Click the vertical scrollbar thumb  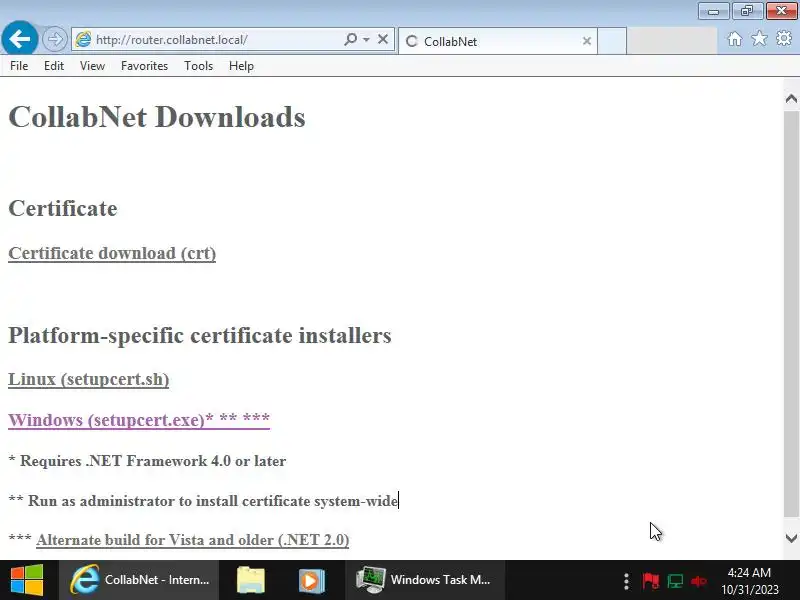point(791,314)
